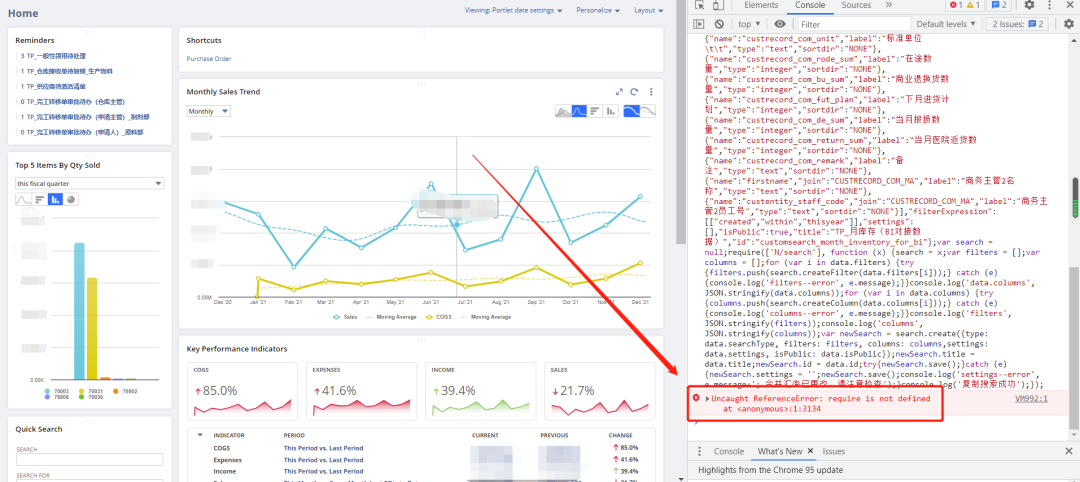
Task: Open the Purchase Order shortcut link
Action: pos(209,59)
